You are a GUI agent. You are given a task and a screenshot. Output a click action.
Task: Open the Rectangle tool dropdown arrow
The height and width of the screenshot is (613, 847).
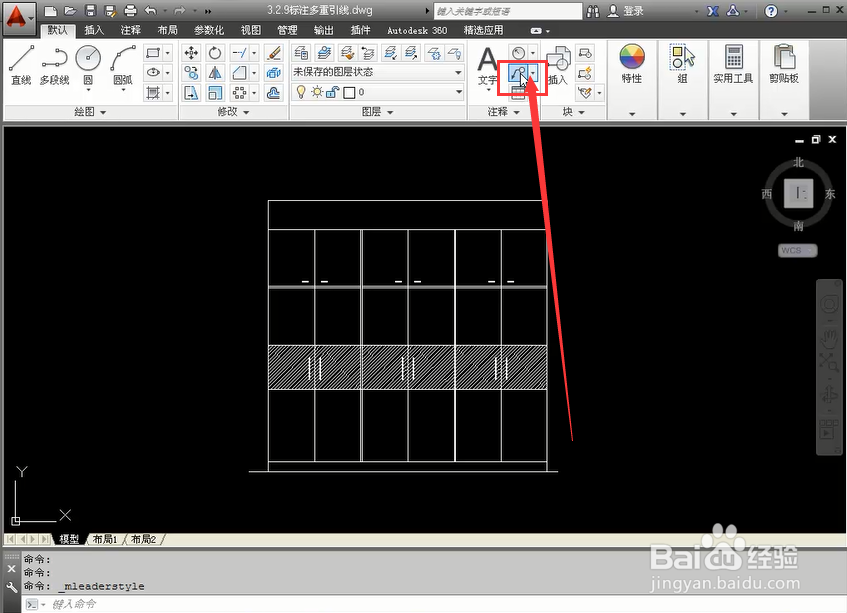coord(167,53)
